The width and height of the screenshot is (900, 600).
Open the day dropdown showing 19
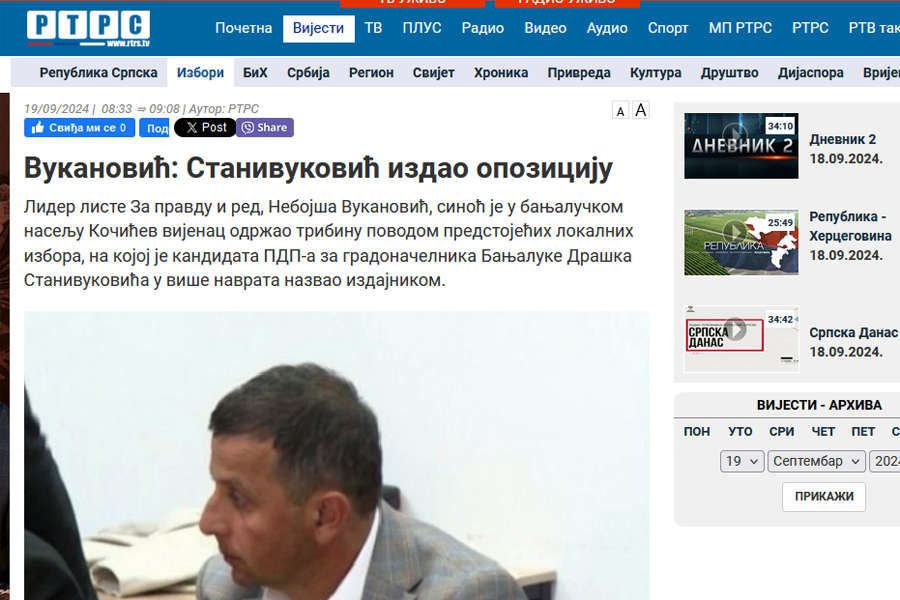pyautogui.click(x=742, y=461)
